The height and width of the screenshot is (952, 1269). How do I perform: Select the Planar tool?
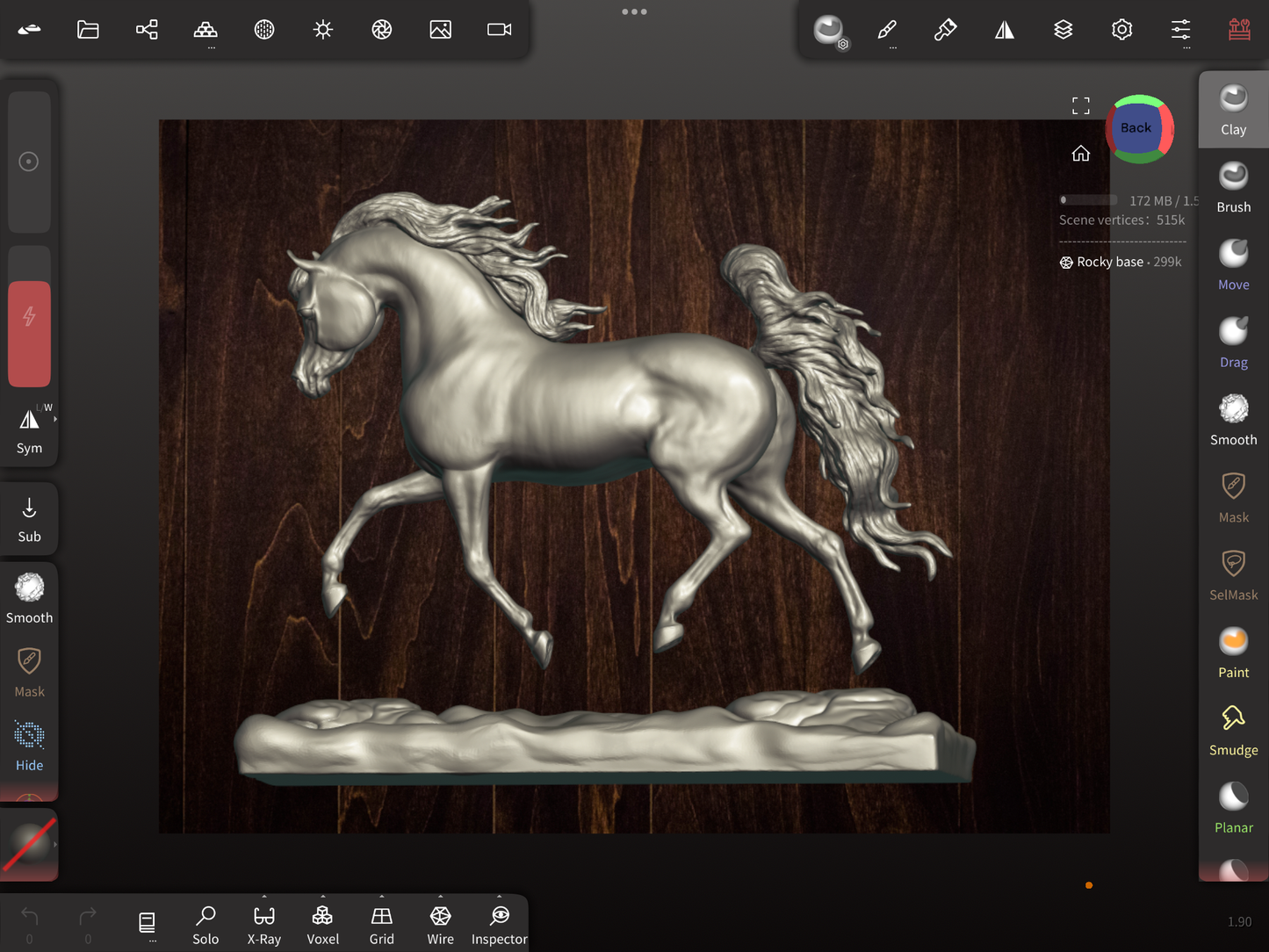1233,807
